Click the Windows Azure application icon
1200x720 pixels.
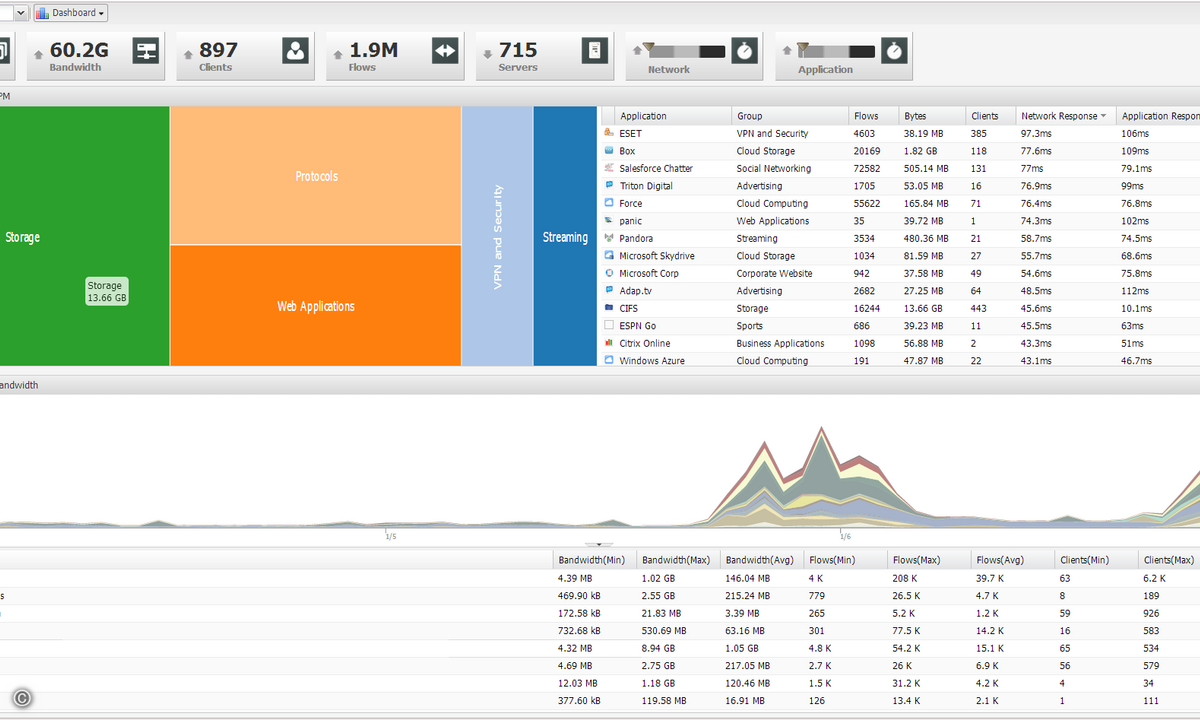609,361
